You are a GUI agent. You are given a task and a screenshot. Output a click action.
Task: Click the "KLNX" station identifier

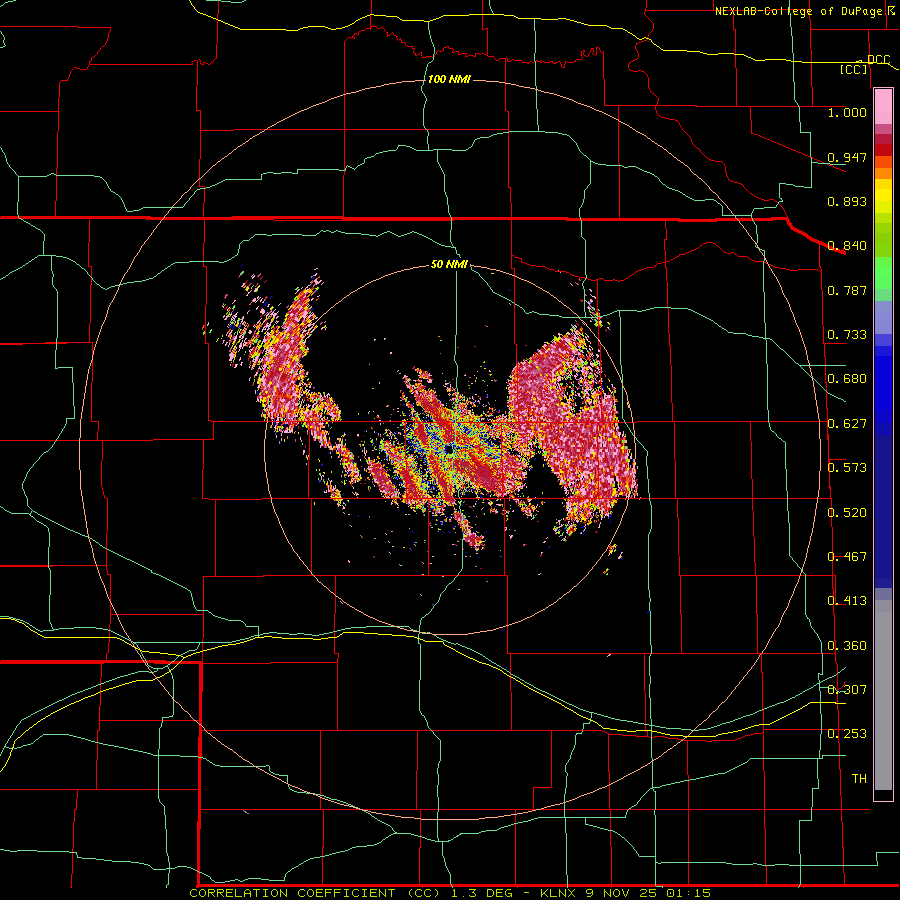558,893
